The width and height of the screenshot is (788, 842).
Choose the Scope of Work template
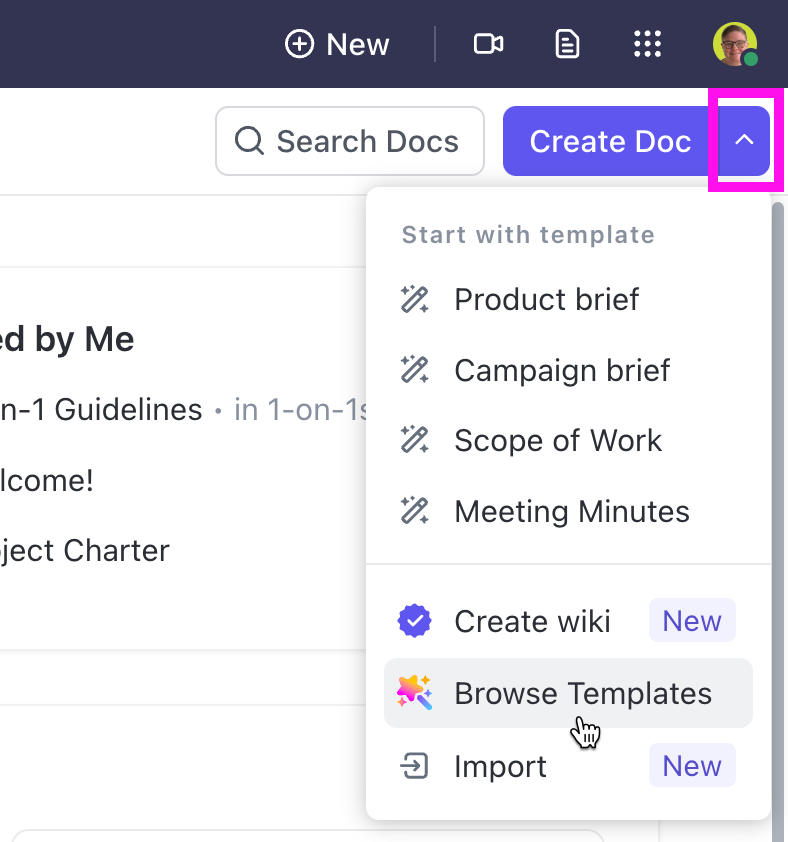point(558,441)
